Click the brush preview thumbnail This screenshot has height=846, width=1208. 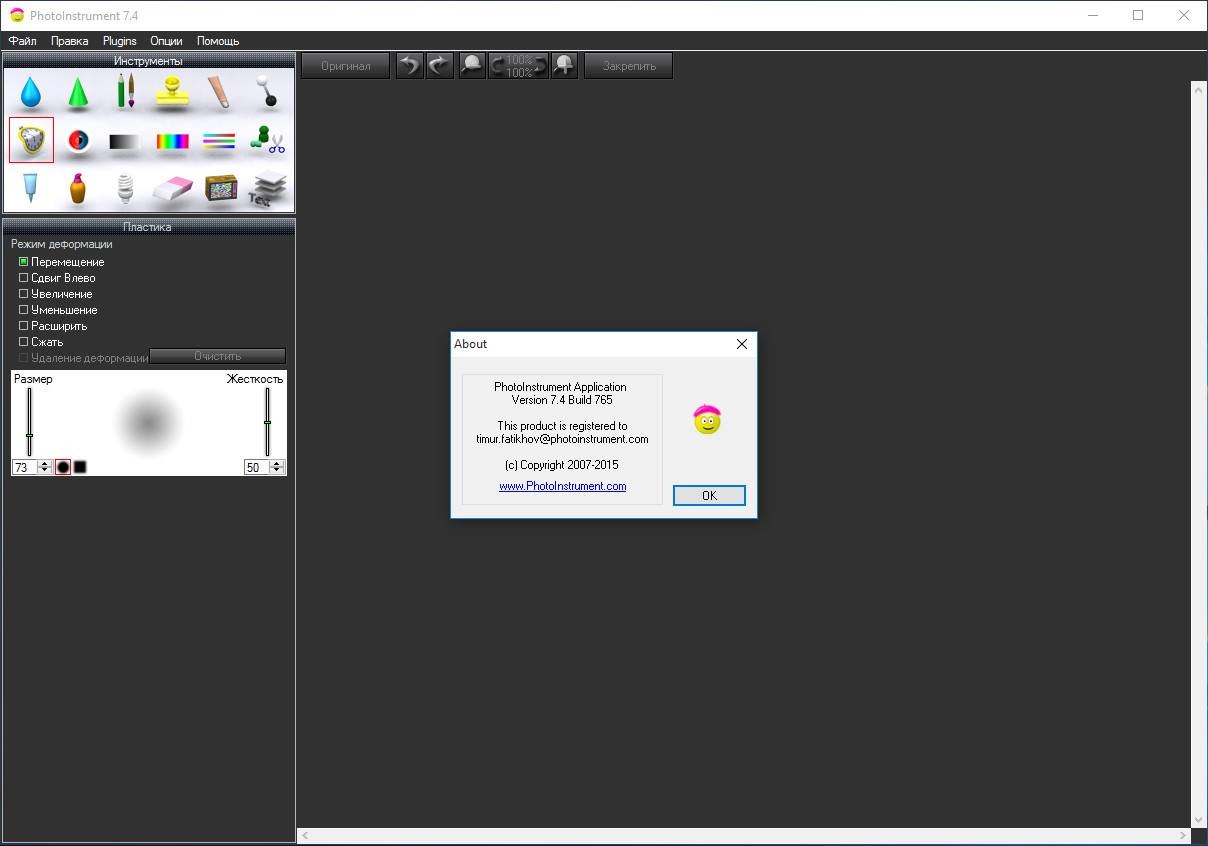click(x=148, y=423)
